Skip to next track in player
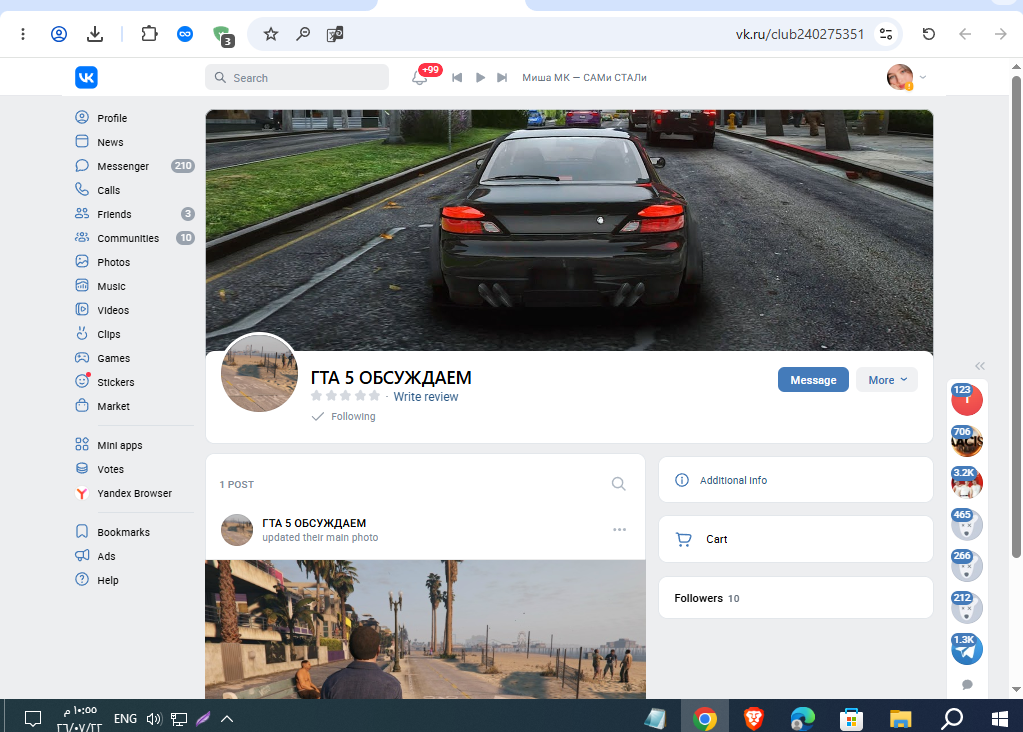 [502, 78]
